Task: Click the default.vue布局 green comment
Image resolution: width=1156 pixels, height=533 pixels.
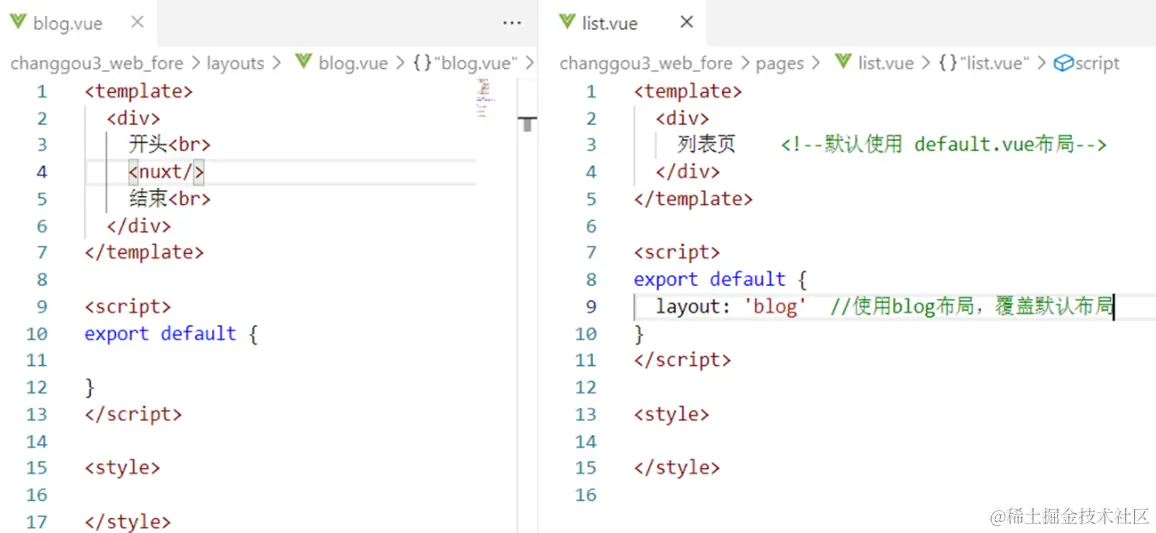Action: click(944, 144)
